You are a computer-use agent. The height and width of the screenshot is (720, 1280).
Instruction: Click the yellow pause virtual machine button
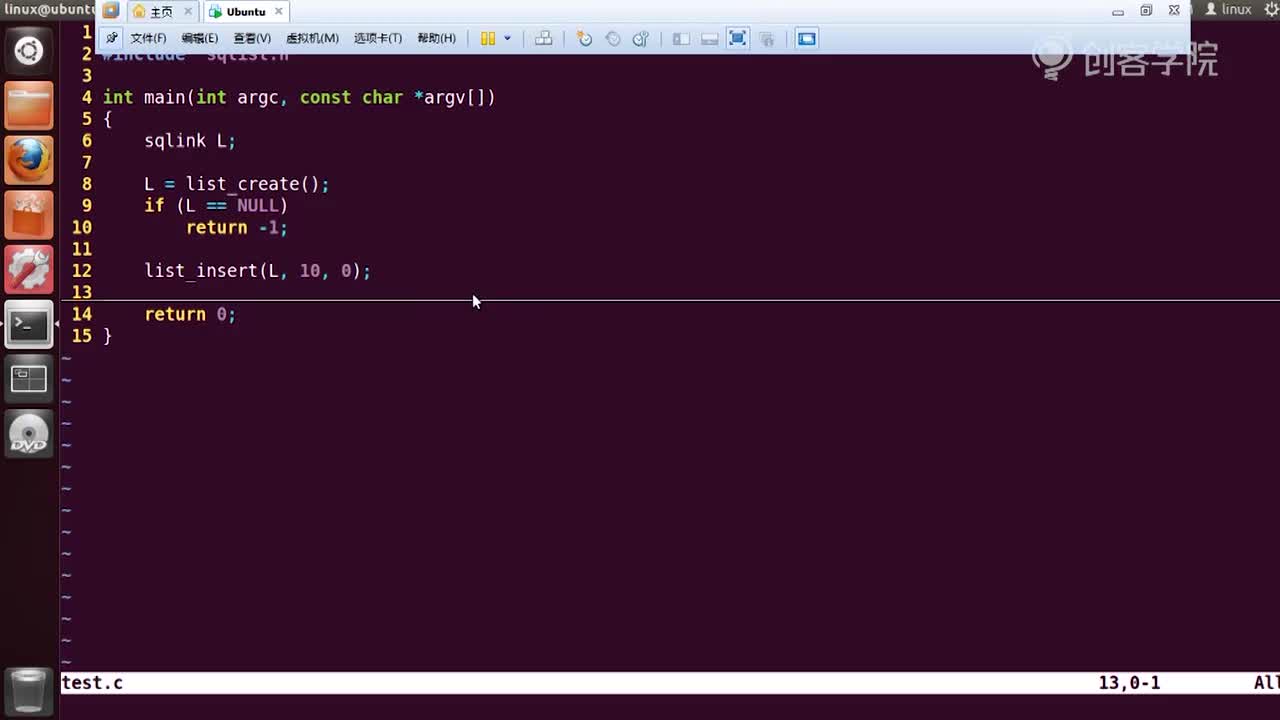coord(488,38)
